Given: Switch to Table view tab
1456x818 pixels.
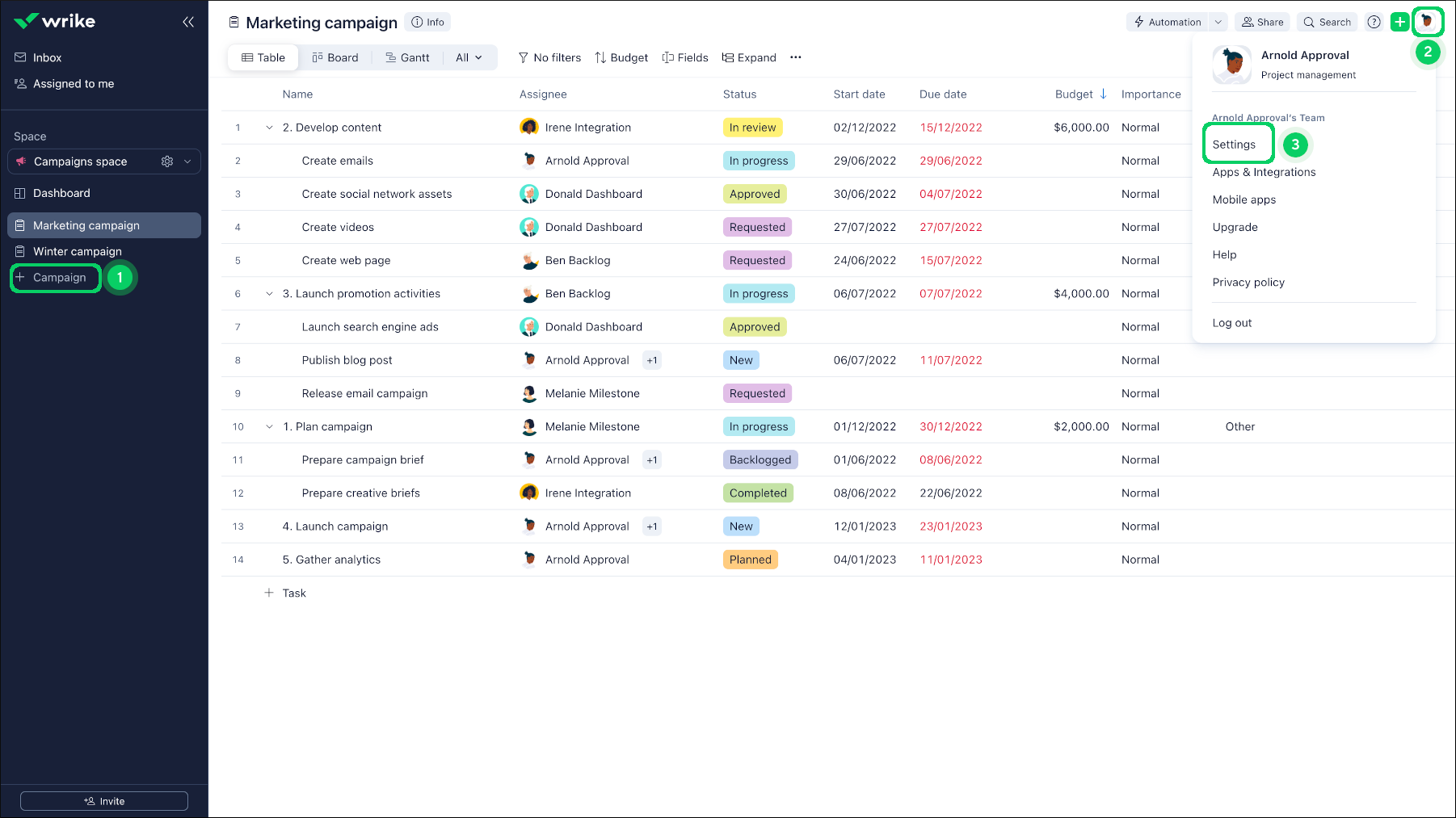Looking at the screenshot, I should 263,57.
